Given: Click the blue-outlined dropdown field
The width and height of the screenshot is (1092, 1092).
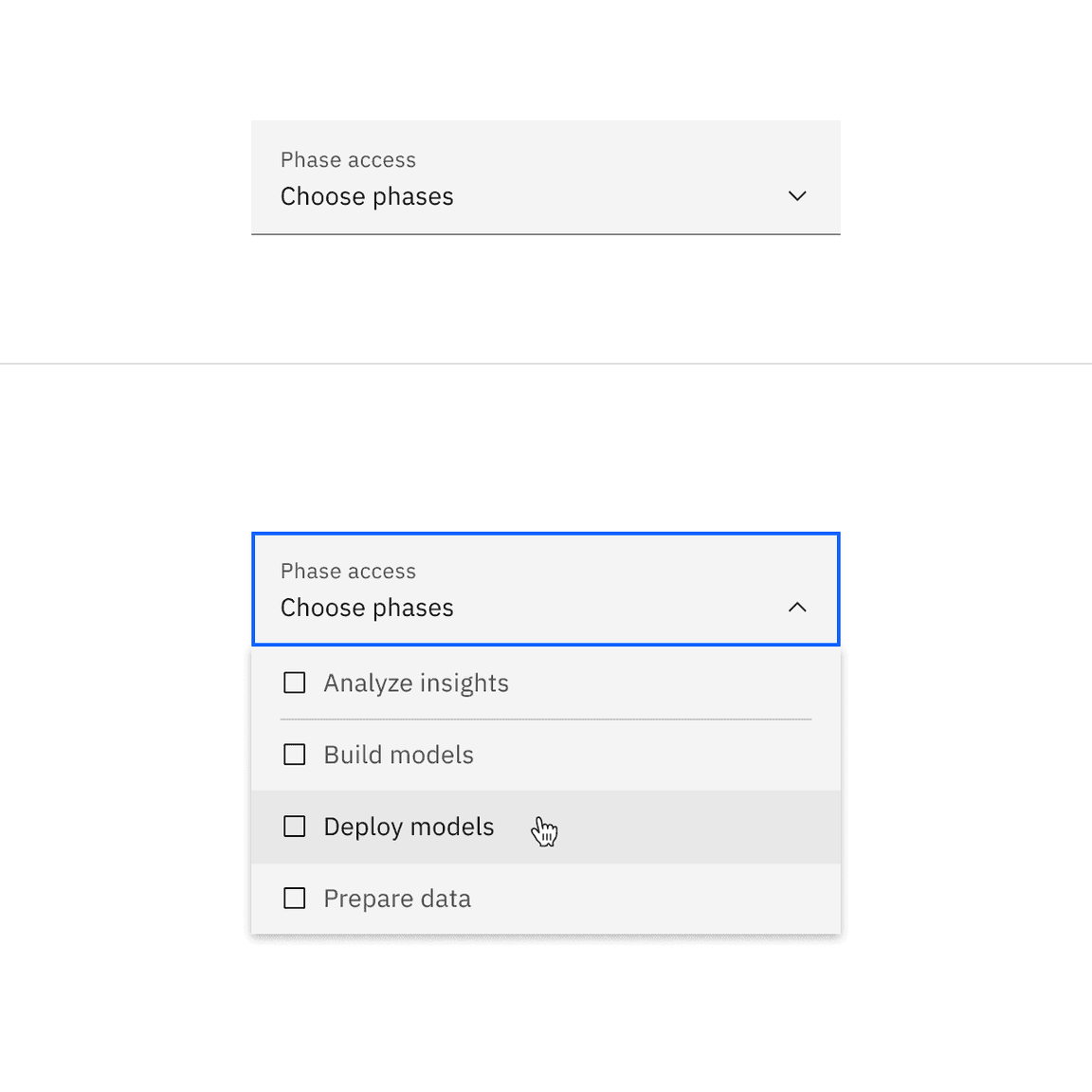Looking at the screenshot, I should [x=545, y=589].
